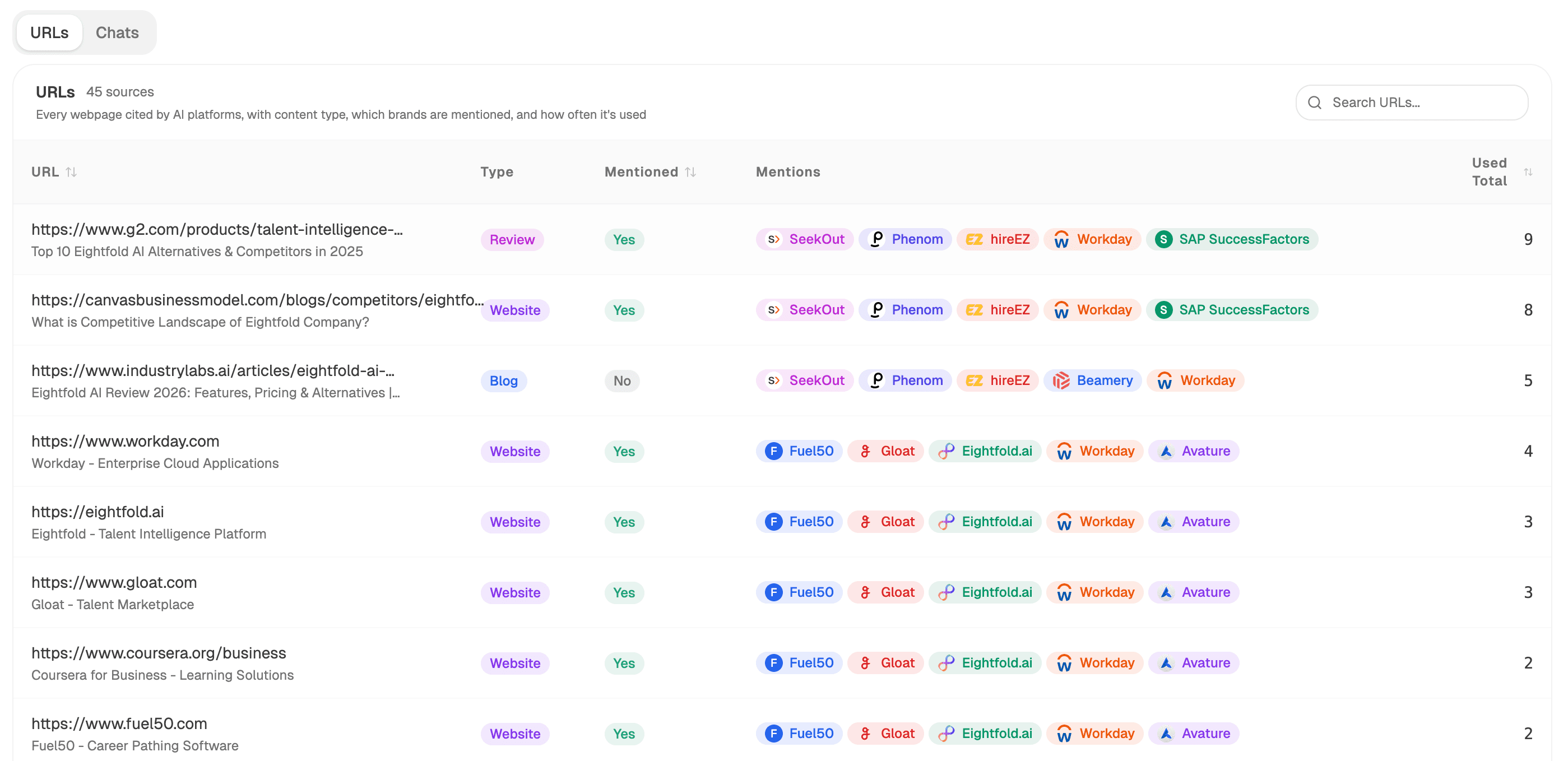Click SAP SuccessFactors icon in g2.com row

pos(1163,239)
